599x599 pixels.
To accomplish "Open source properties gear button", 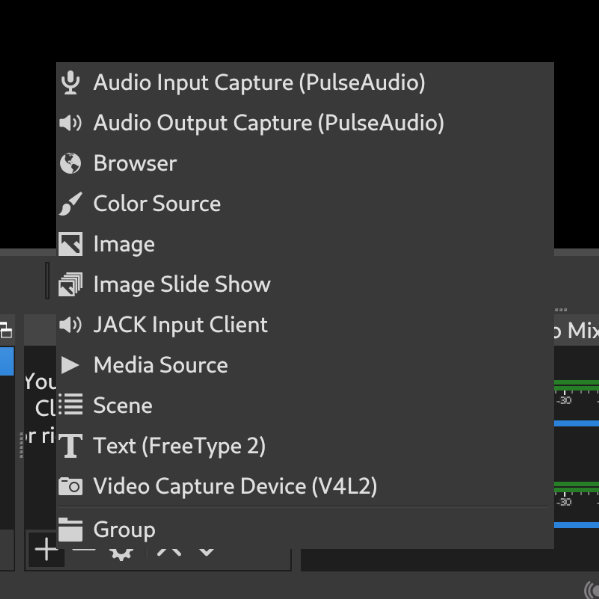I will [121, 554].
